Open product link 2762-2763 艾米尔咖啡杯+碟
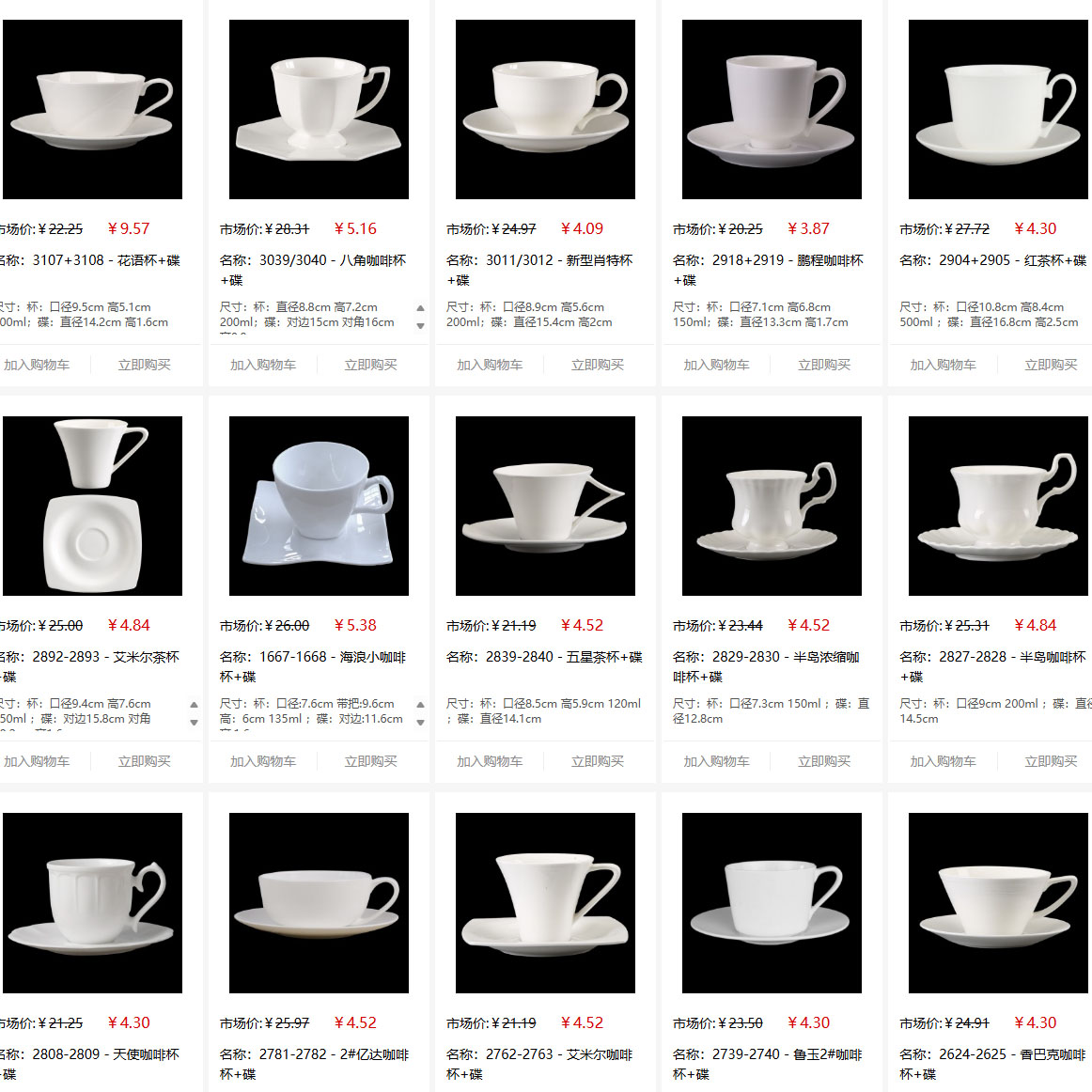 coord(539,1064)
